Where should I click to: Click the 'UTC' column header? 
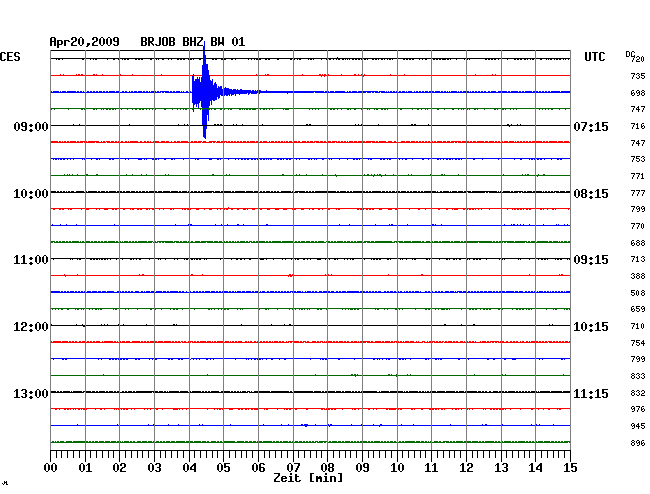pyautogui.click(x=595, y=57)
